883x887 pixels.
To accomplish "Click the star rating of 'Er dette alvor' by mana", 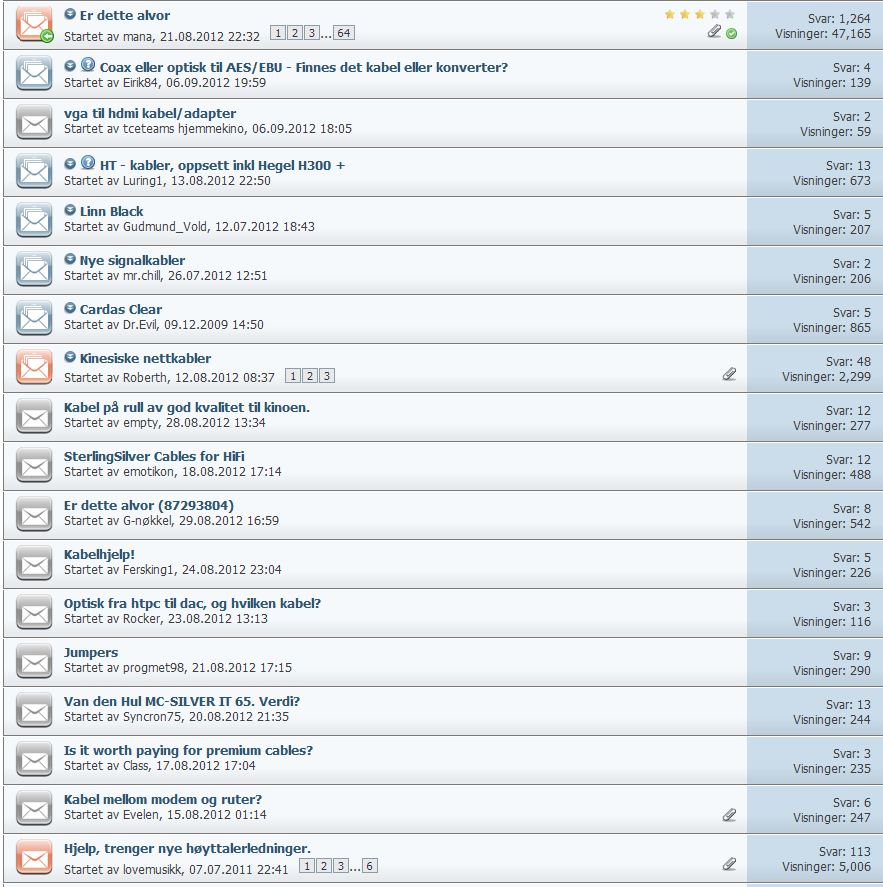I will [x=700, y=14].
